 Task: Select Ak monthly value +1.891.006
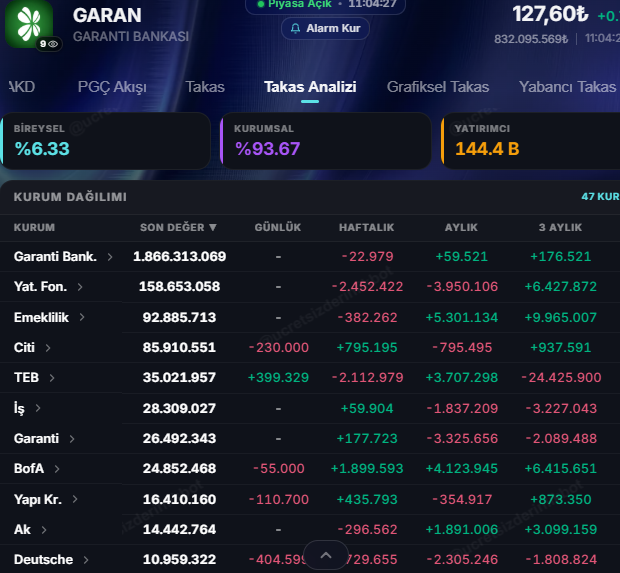tap(462, 530)
